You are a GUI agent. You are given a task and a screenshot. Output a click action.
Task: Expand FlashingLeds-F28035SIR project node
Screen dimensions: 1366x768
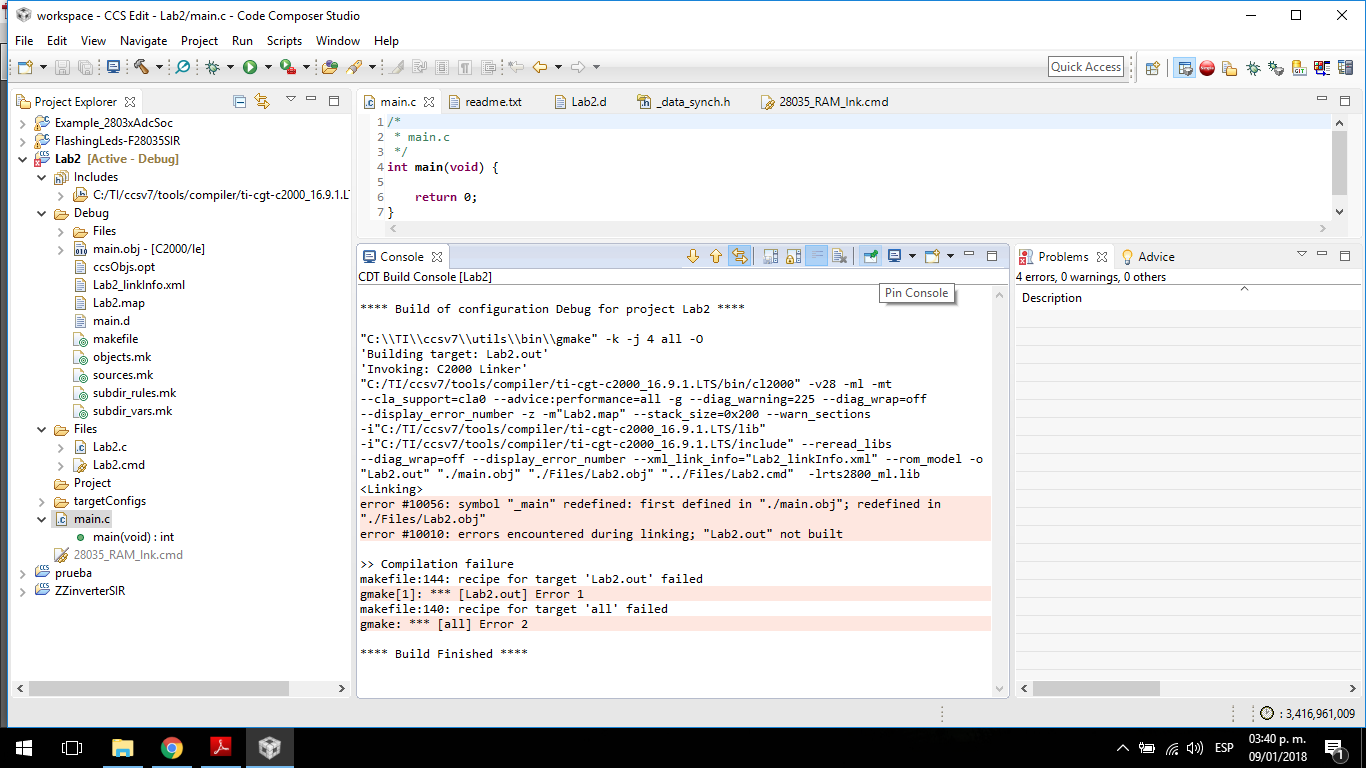(23, 141)
